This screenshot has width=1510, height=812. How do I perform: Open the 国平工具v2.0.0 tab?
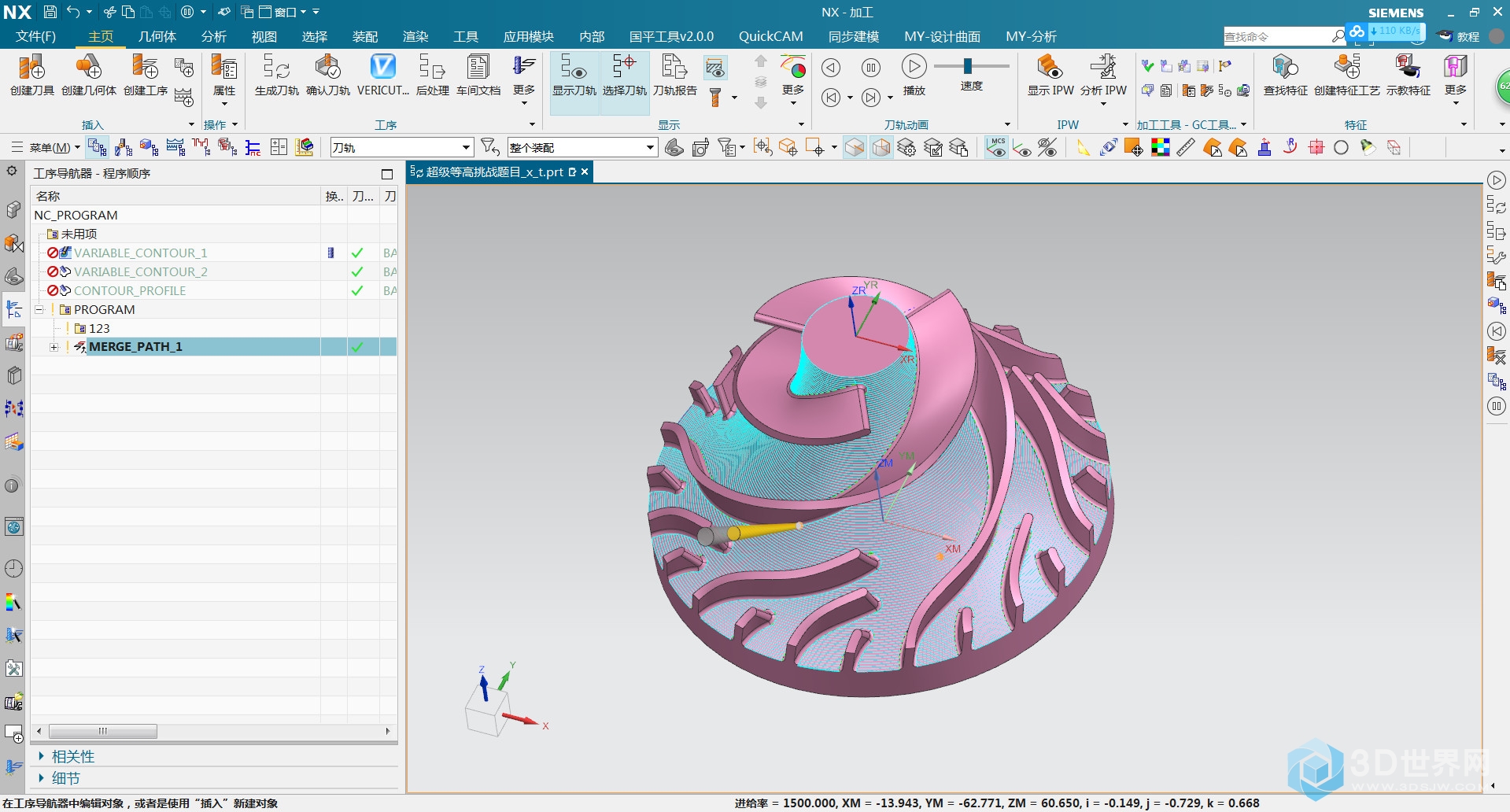[671, 37]
